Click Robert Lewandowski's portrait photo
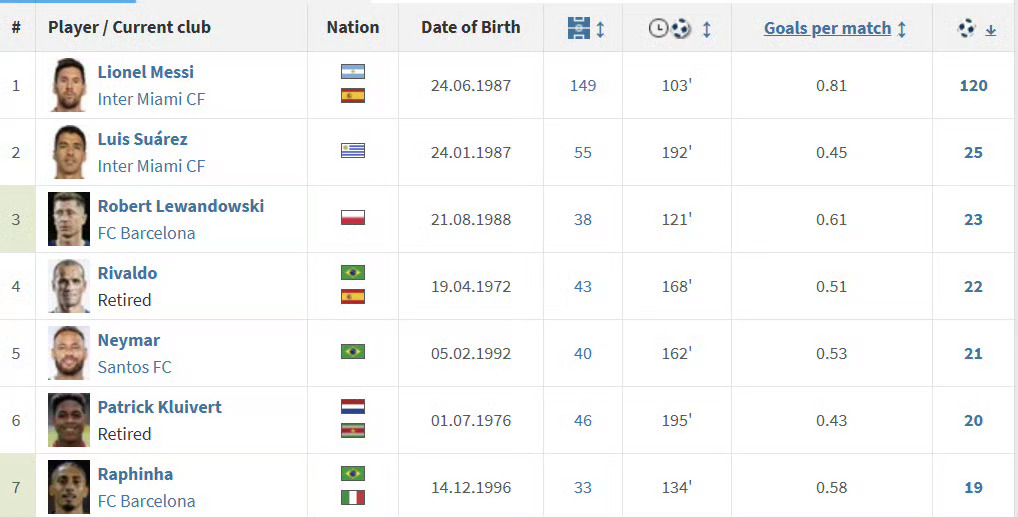 click(x=69, y=219)
